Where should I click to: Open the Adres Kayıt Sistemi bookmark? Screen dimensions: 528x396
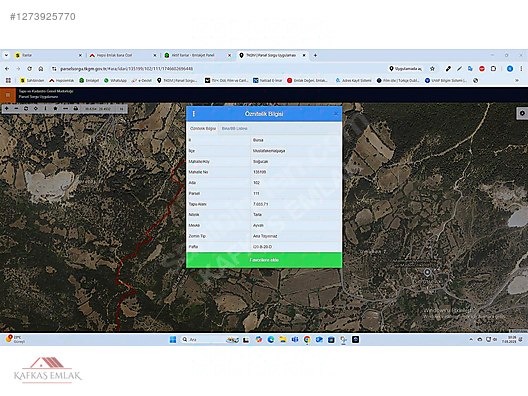pyautogui.click(x=353, y=80)
